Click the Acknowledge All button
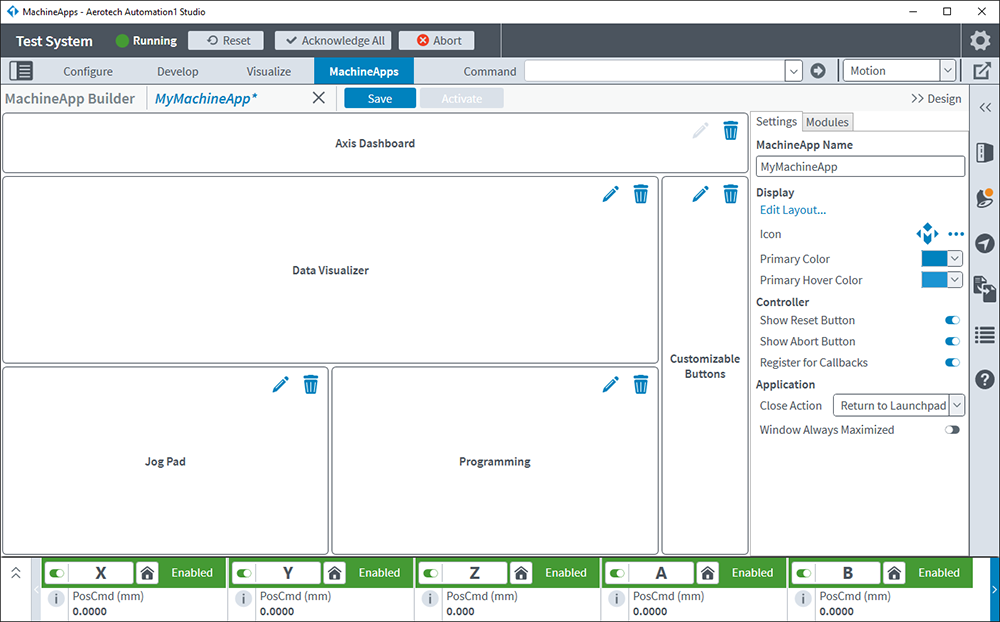The image size is (1000, 622). tap(334, 41)
